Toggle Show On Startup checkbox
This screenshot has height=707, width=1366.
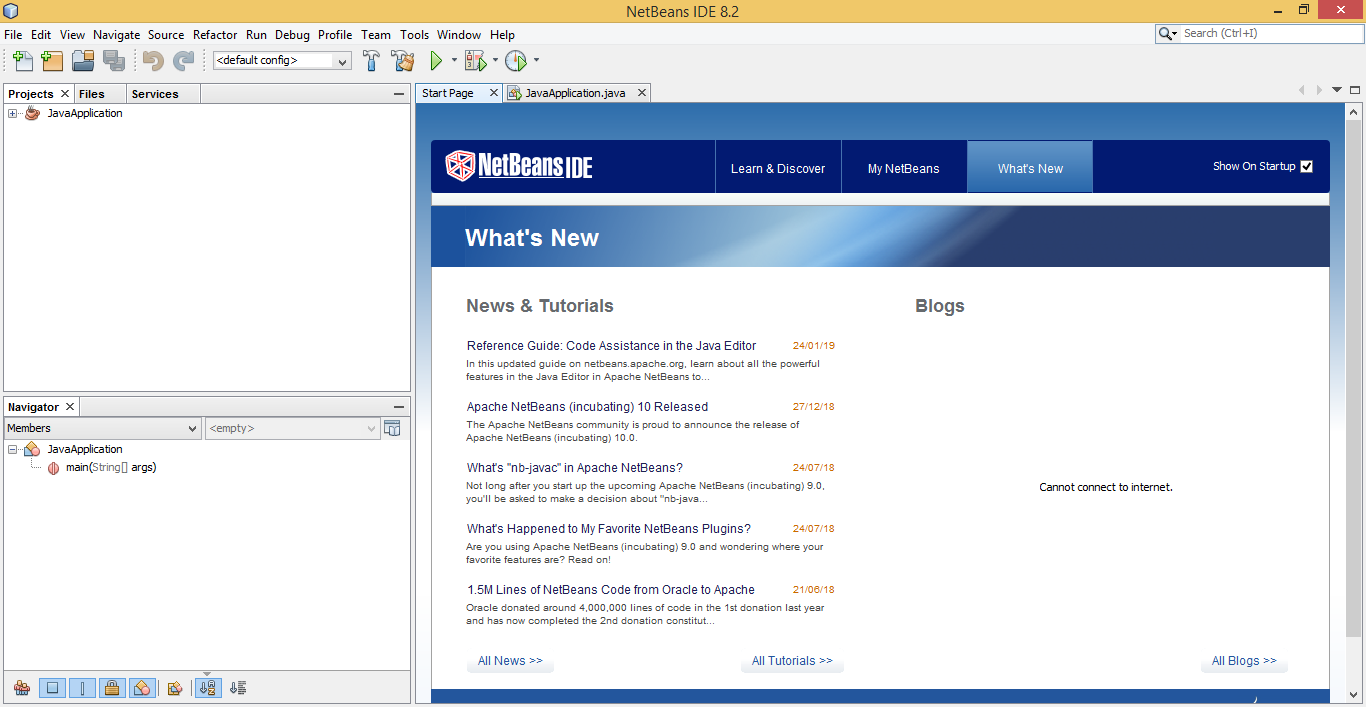1306,167
